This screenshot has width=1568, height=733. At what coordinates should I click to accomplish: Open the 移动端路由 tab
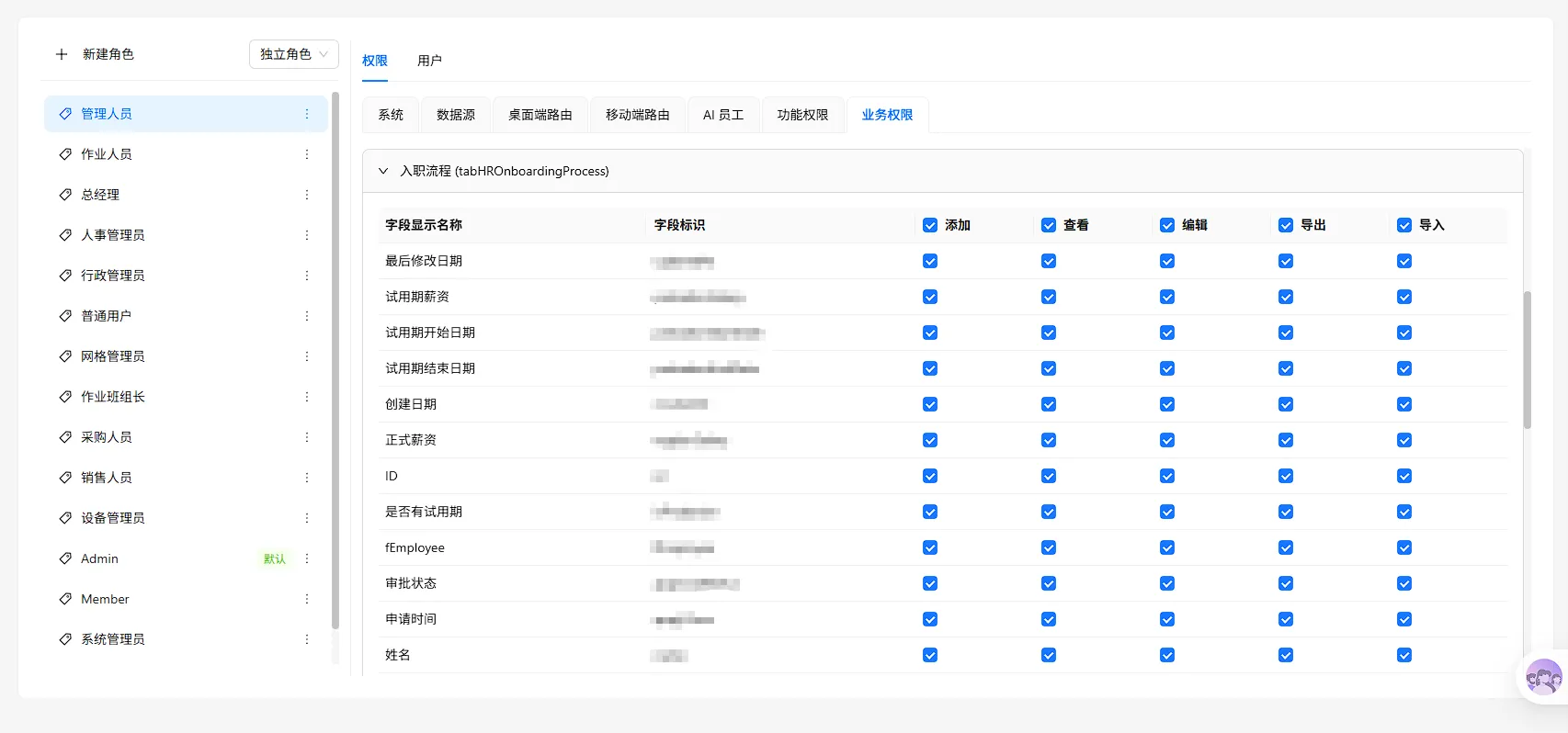[x=638, y=115]
